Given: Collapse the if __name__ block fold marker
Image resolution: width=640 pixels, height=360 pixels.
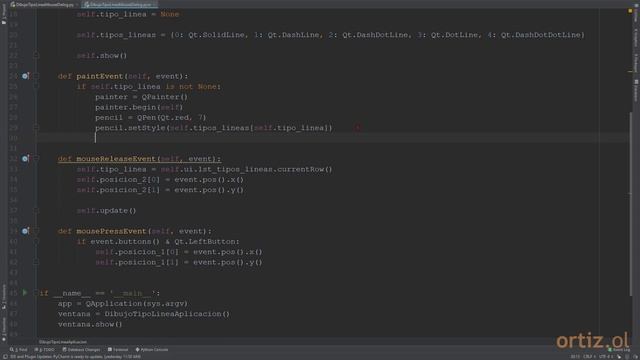Looking at the screenshot, I should click(x=36, y=293).
